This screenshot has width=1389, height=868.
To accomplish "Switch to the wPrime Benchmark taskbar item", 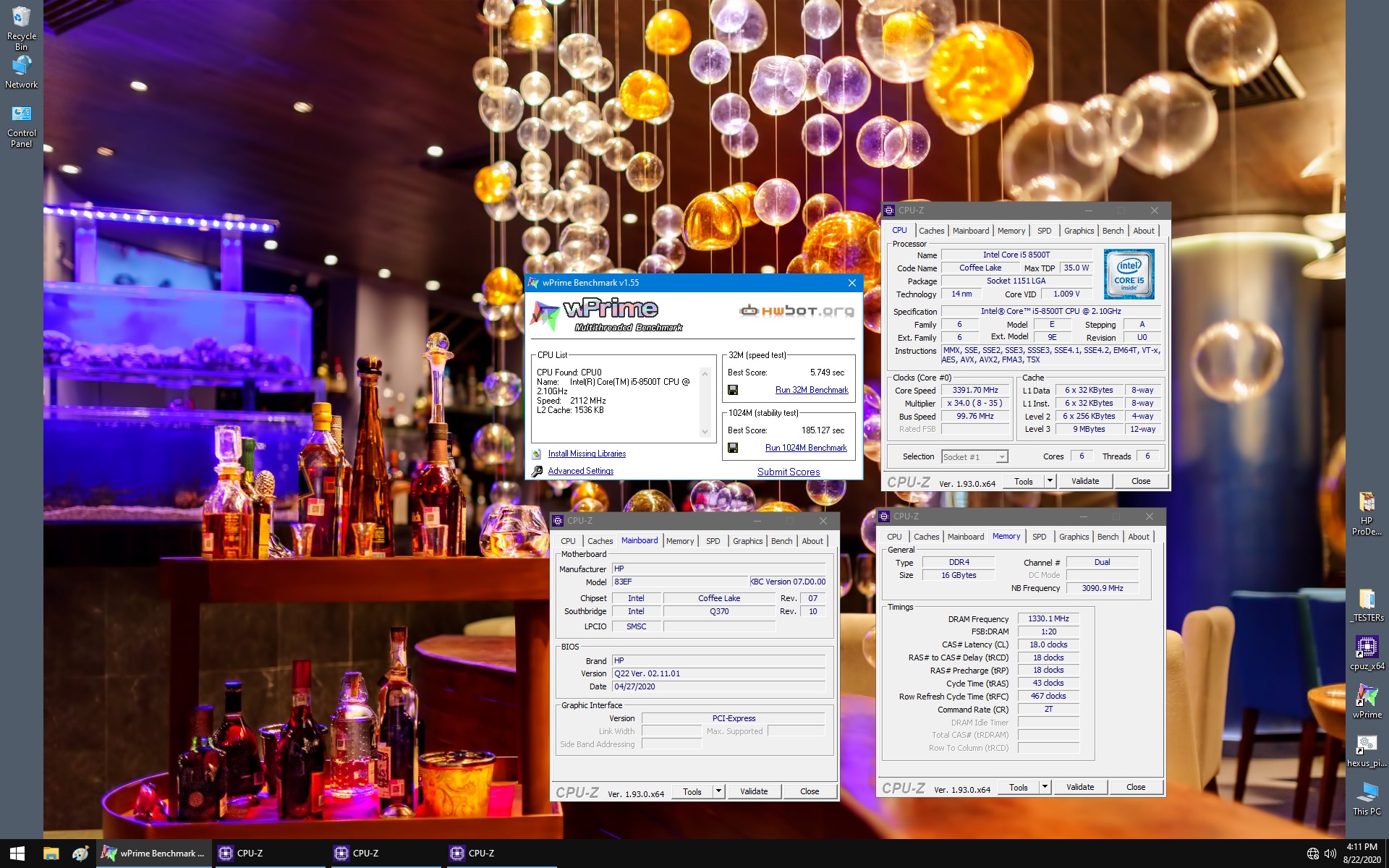I will pos(154,854).
